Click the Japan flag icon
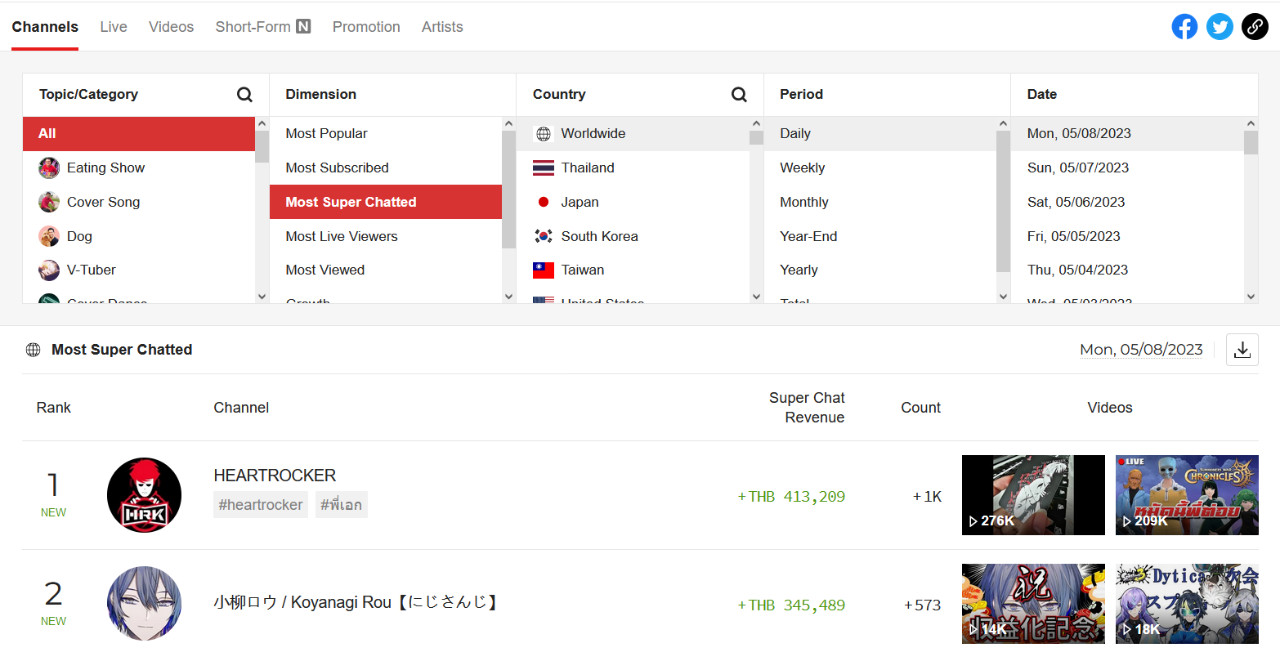 544,202
